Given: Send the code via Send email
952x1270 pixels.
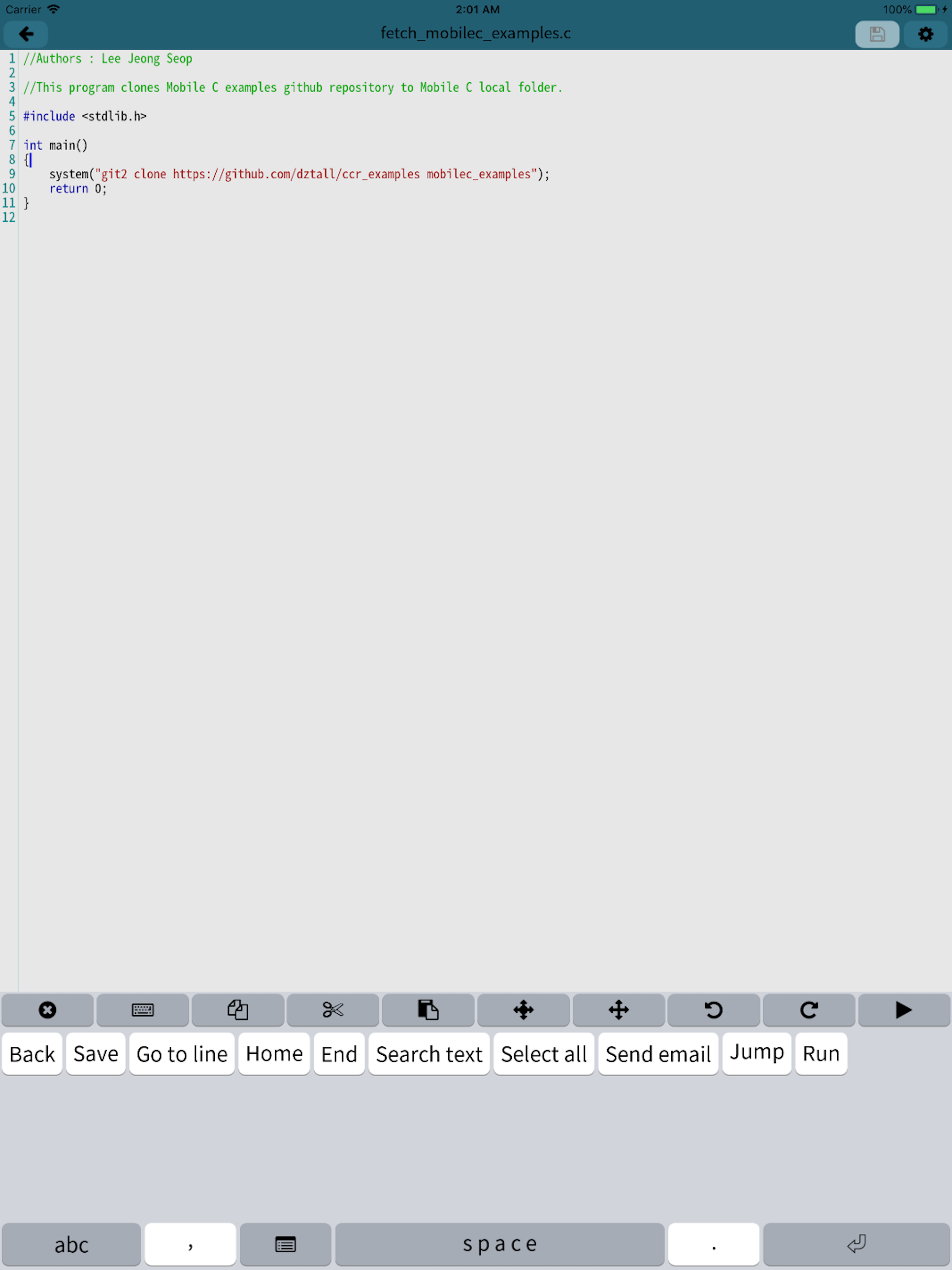Looking at the screenshot, I should click(658, 1054).
